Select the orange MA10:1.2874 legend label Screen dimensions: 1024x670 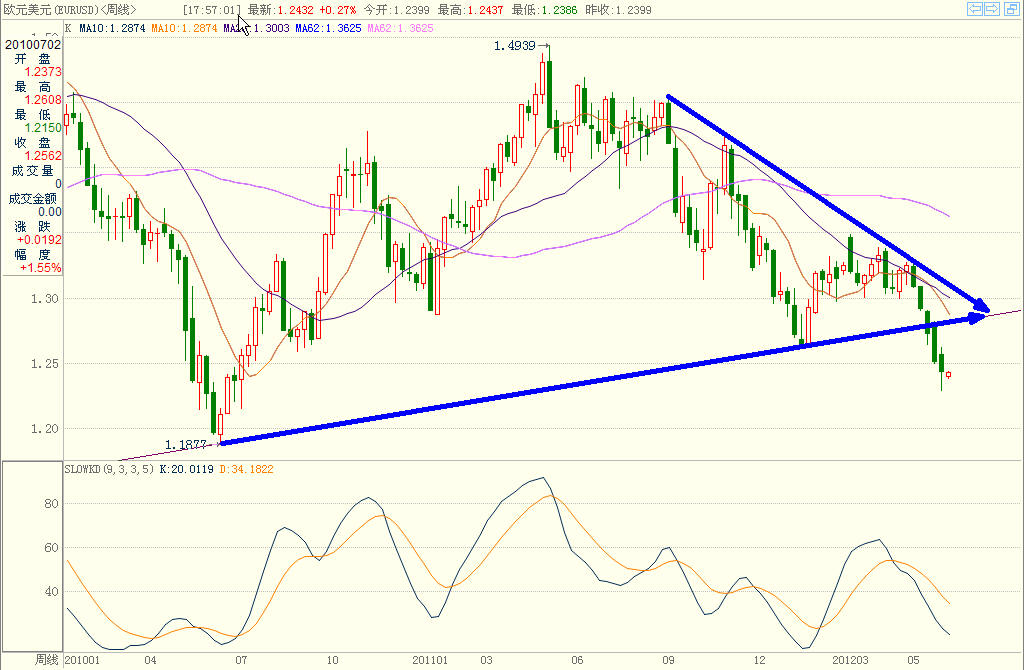coord(184,28)
